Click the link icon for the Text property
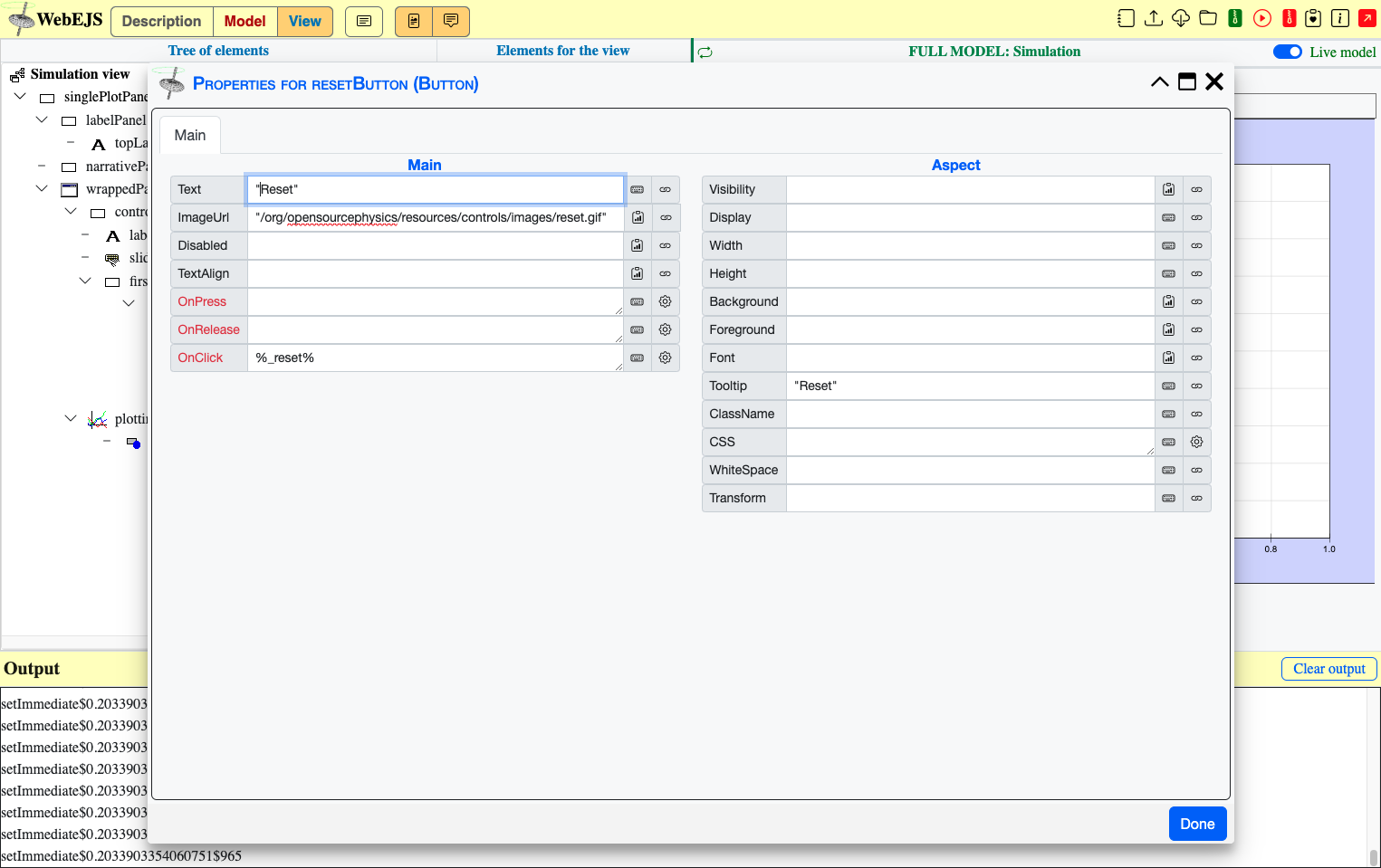 point(665,189)
